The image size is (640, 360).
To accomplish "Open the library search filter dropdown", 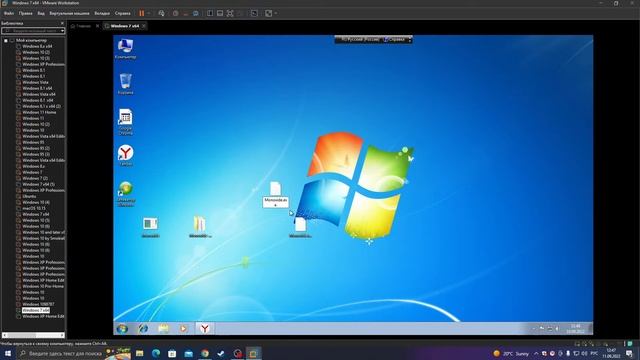I will (62, 31).
